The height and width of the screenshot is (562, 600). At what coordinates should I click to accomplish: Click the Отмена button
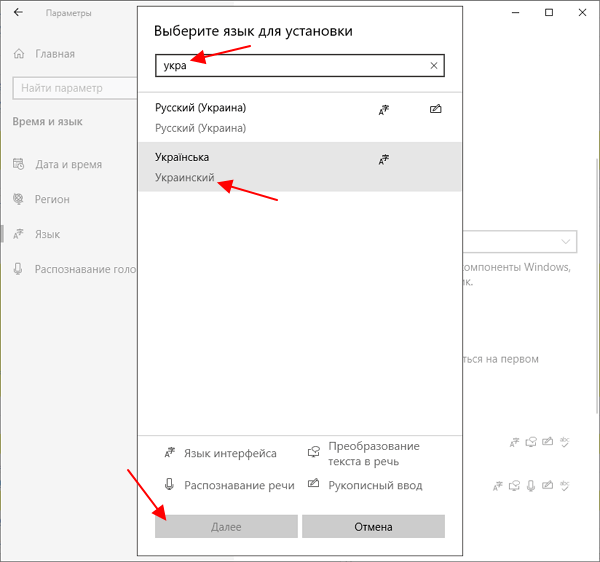click(x=373, y=526)
